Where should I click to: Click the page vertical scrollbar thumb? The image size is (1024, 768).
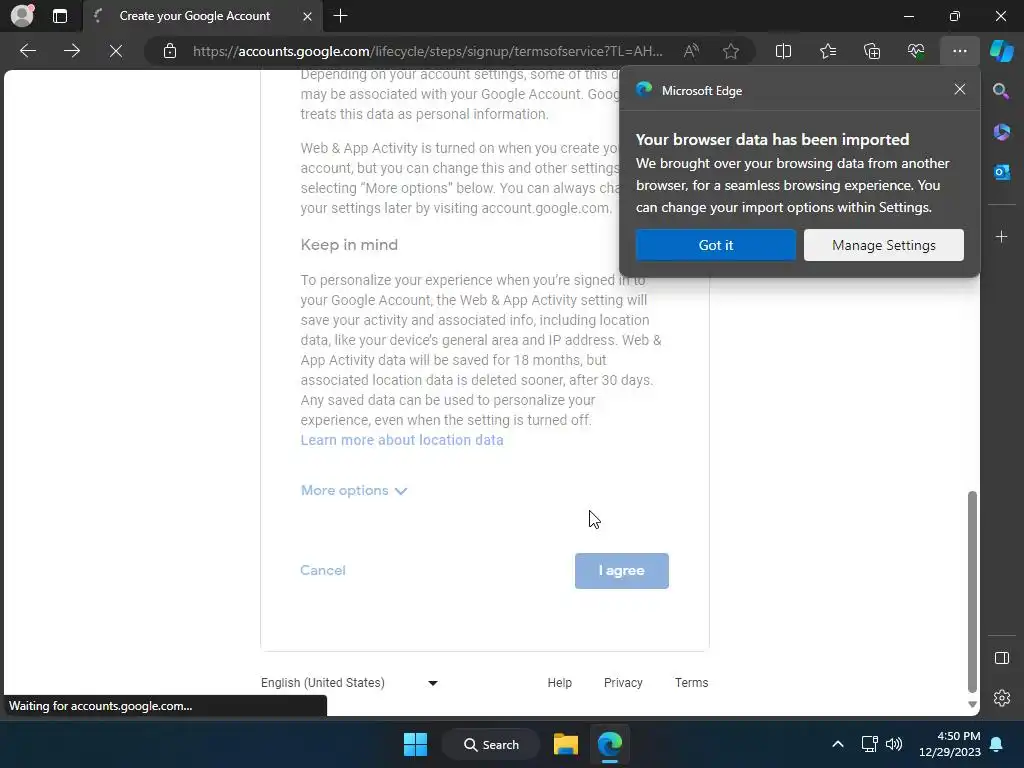point(972,591)
